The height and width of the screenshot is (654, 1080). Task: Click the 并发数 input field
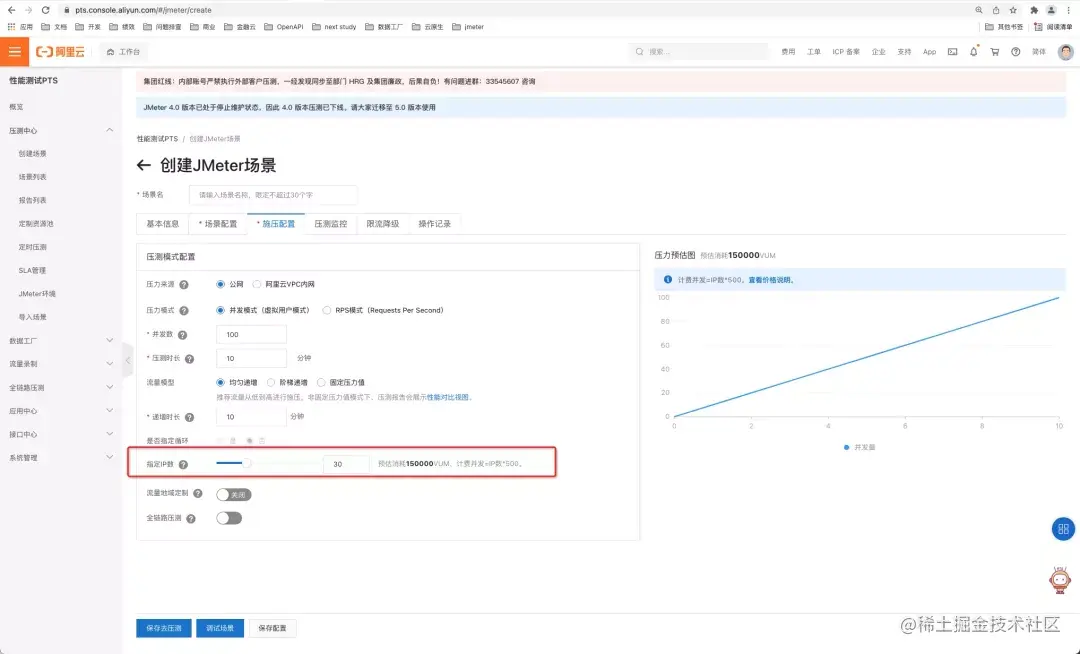pyautogui.click(x=251, y=335)
